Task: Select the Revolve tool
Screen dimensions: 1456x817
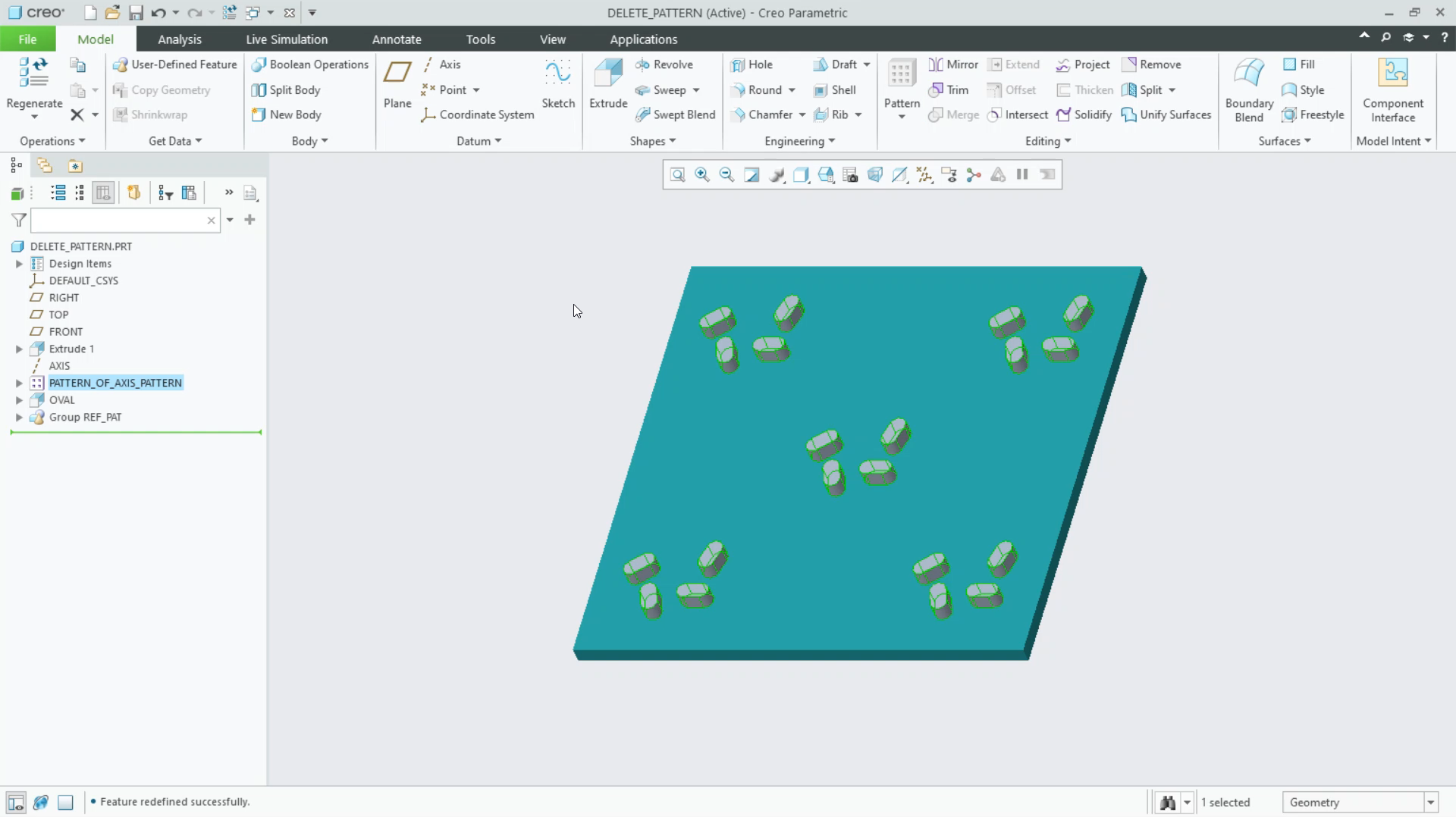Action: (664, 64)
